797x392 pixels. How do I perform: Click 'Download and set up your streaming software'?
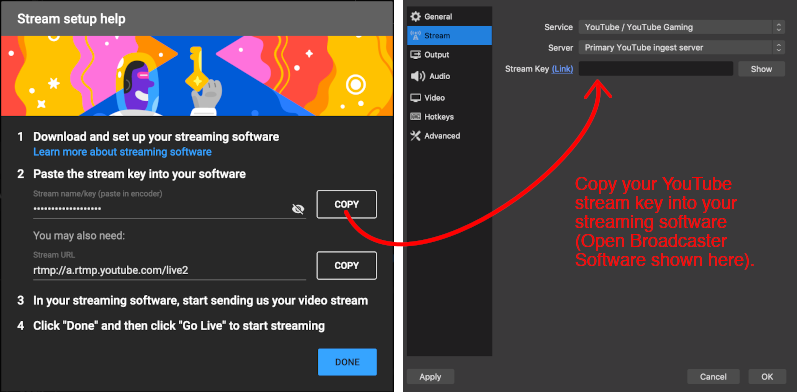(156, 137)
